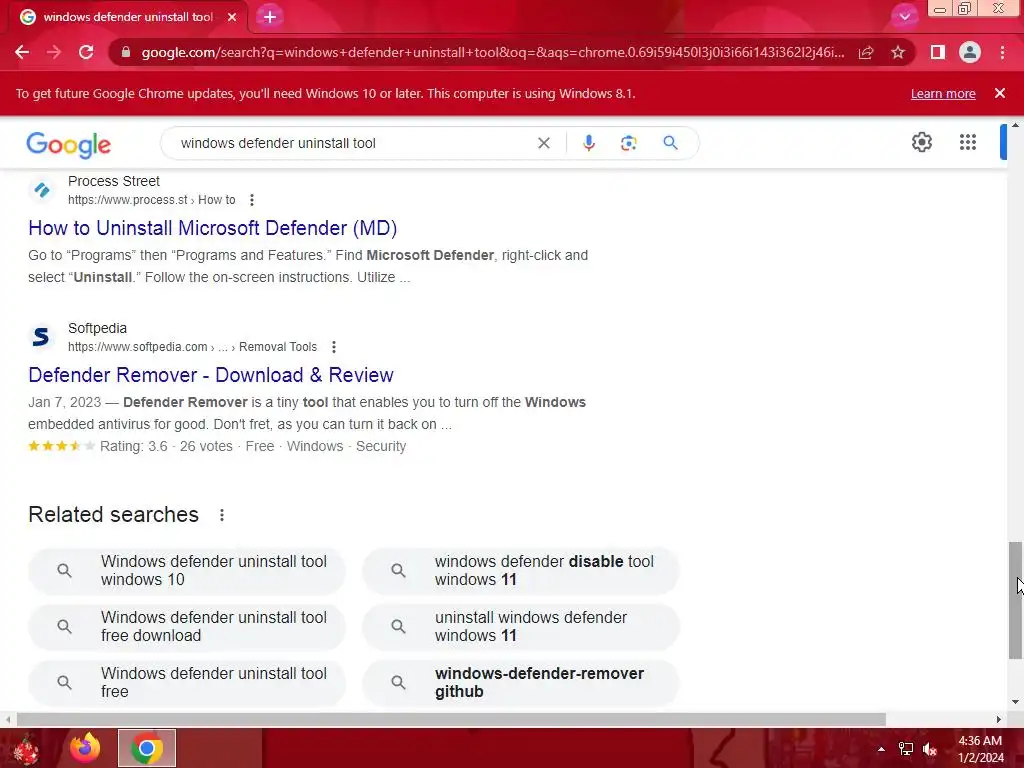Open the Chrome side panel
This screenshot has width=1024, height=768.
tap(938, 52)
